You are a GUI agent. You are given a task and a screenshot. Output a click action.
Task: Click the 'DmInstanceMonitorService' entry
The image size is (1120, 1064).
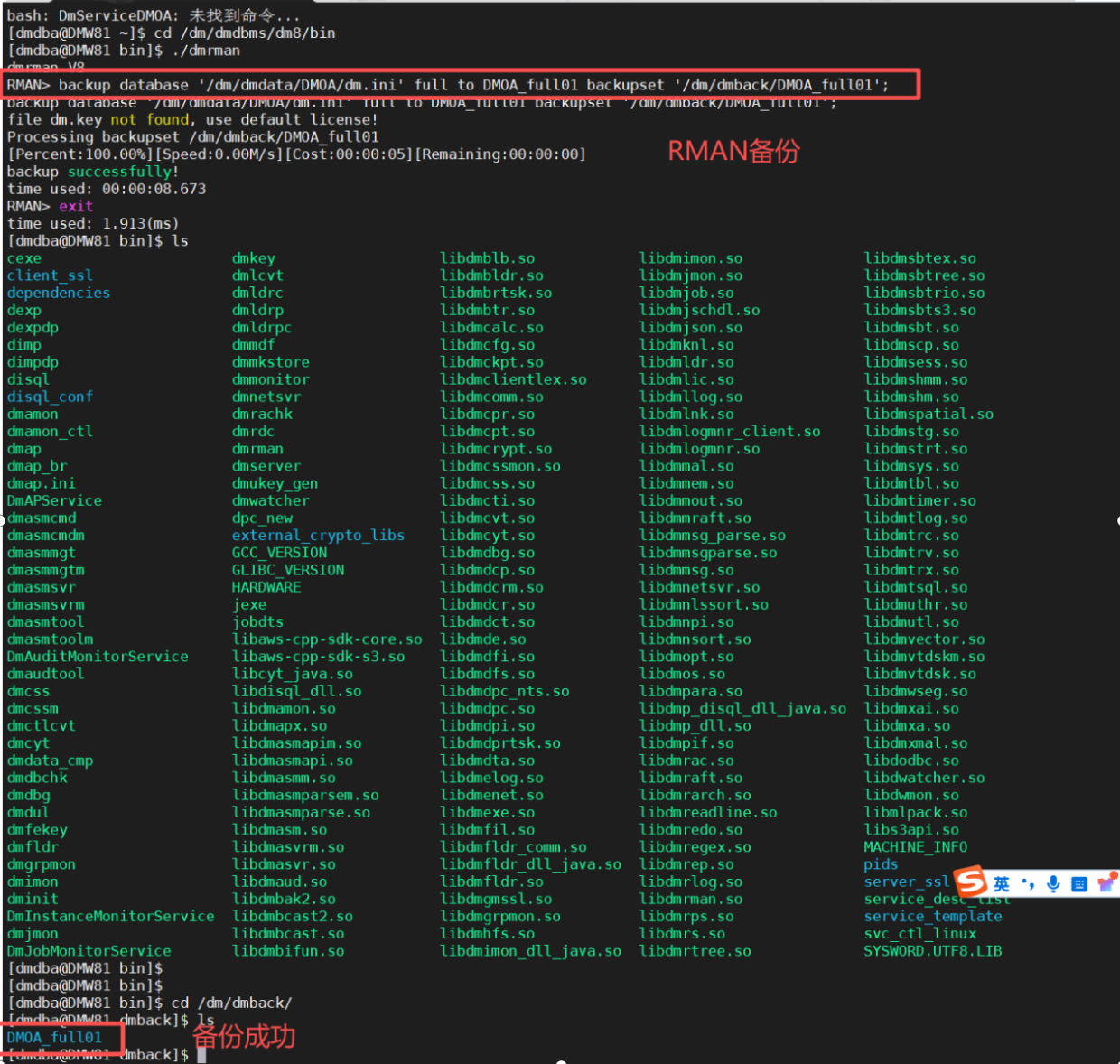111,916
